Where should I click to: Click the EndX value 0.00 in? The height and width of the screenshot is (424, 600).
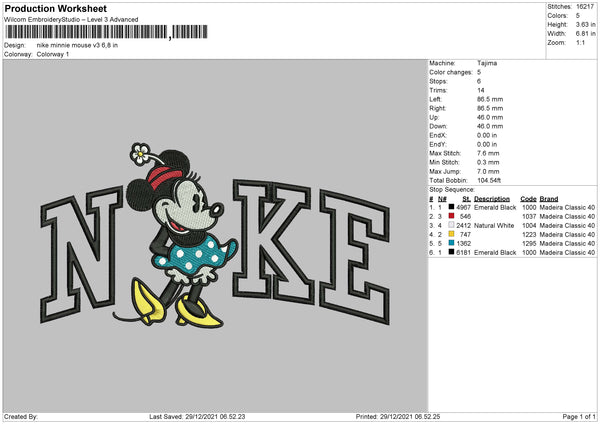pyautogui.click(x=487, y=135)
